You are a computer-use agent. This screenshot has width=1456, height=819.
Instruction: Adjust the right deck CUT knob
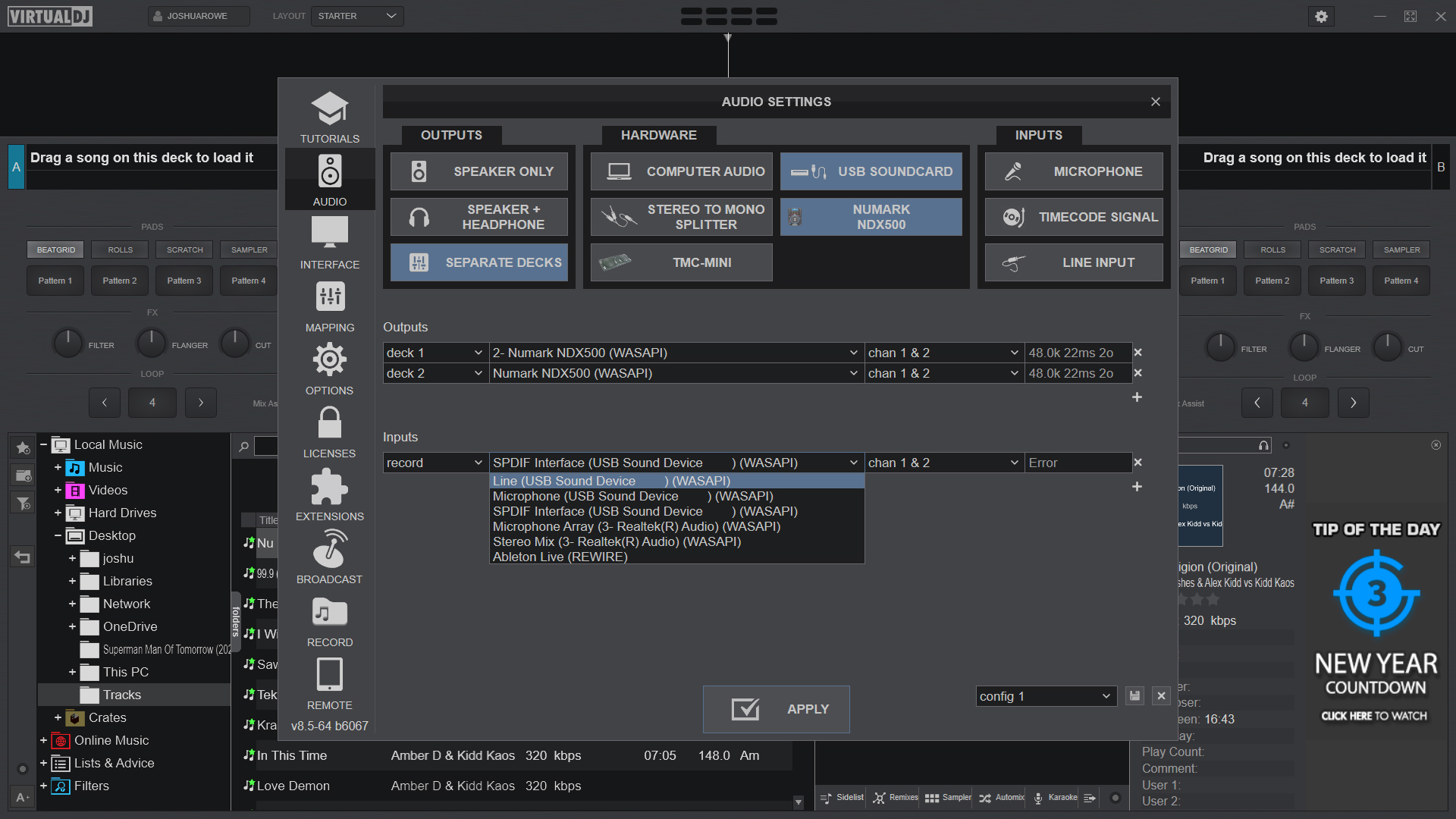pyautogui.click(x=1387, y=347)
